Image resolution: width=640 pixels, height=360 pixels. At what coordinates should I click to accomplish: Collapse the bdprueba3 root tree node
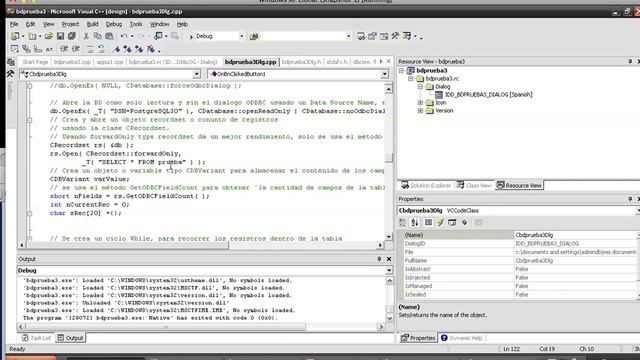pyautogui.click(x=402, y=71)
